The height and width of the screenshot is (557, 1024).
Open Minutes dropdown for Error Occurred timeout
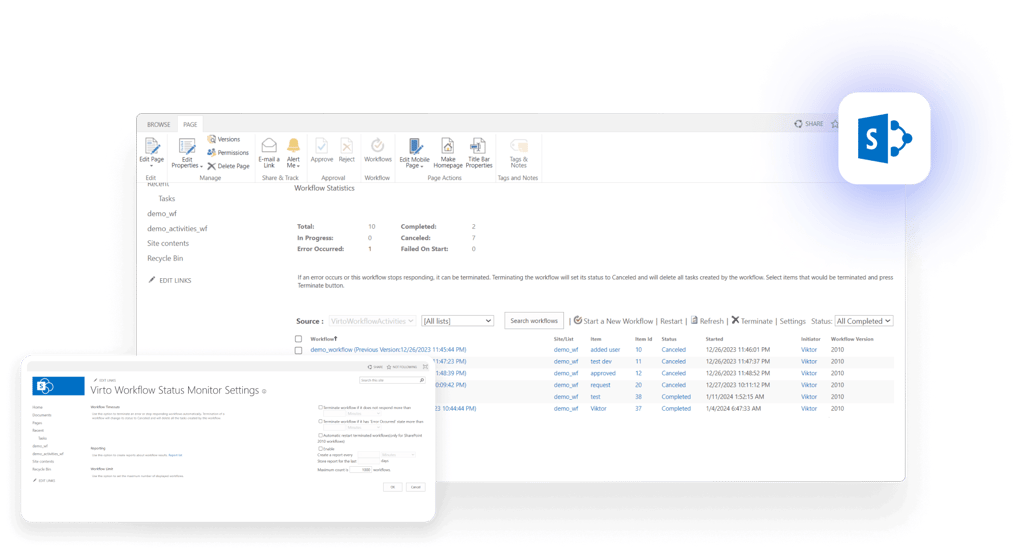tap(364, 428)
